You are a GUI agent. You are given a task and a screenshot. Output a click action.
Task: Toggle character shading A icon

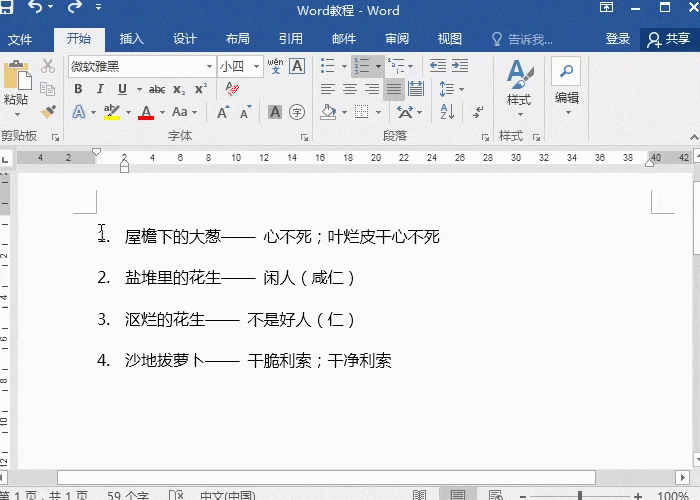pyautogui.click(x=275, y=112)
